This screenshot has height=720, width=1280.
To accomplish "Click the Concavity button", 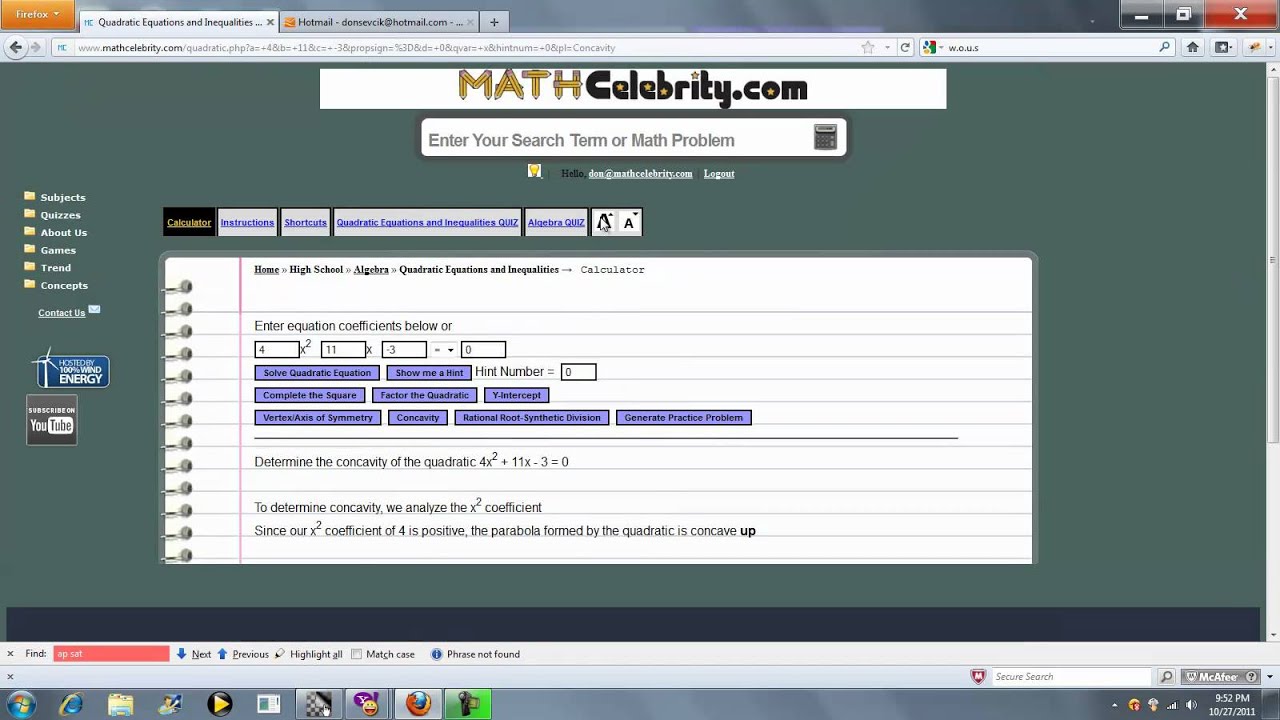I will tap(417, 417).
